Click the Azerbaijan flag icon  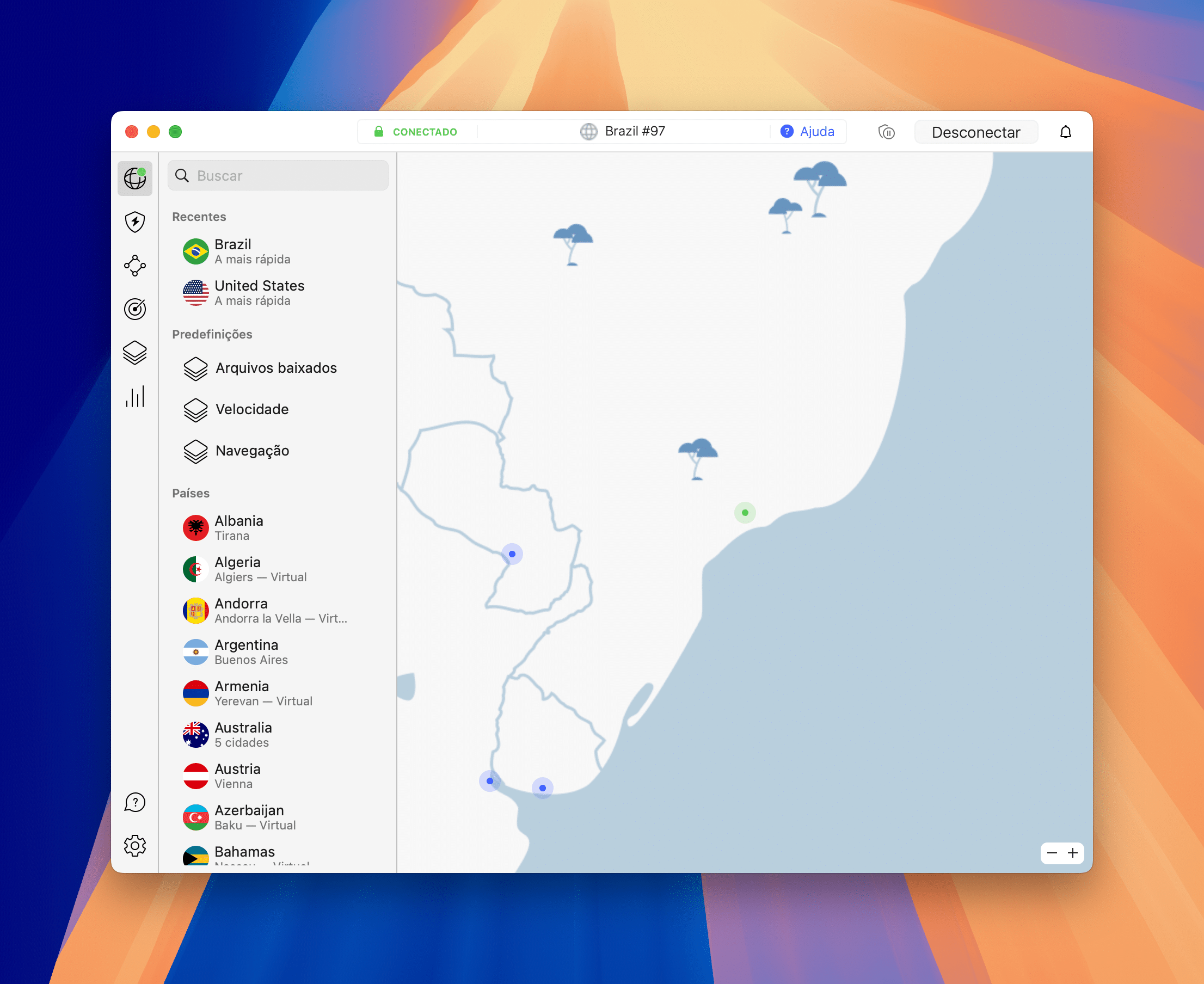pos(195,818)
